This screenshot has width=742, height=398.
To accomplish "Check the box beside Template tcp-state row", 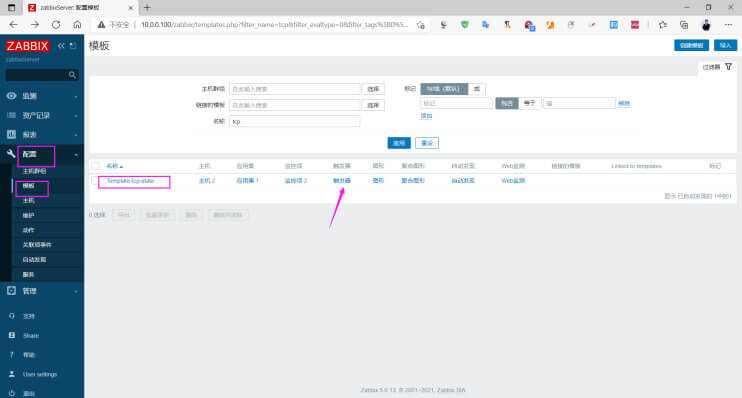I will [95, 181].
